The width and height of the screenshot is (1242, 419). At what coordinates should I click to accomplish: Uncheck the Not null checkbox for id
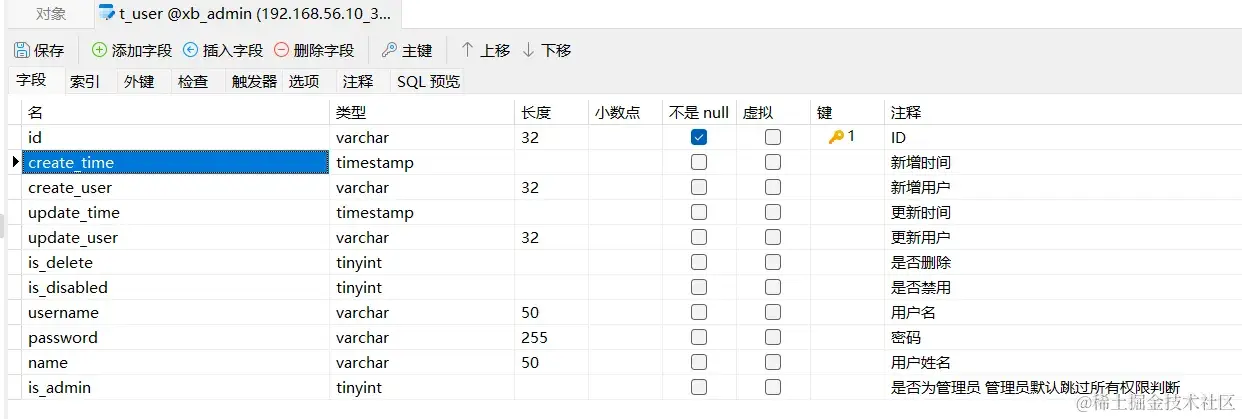[699, 137]
